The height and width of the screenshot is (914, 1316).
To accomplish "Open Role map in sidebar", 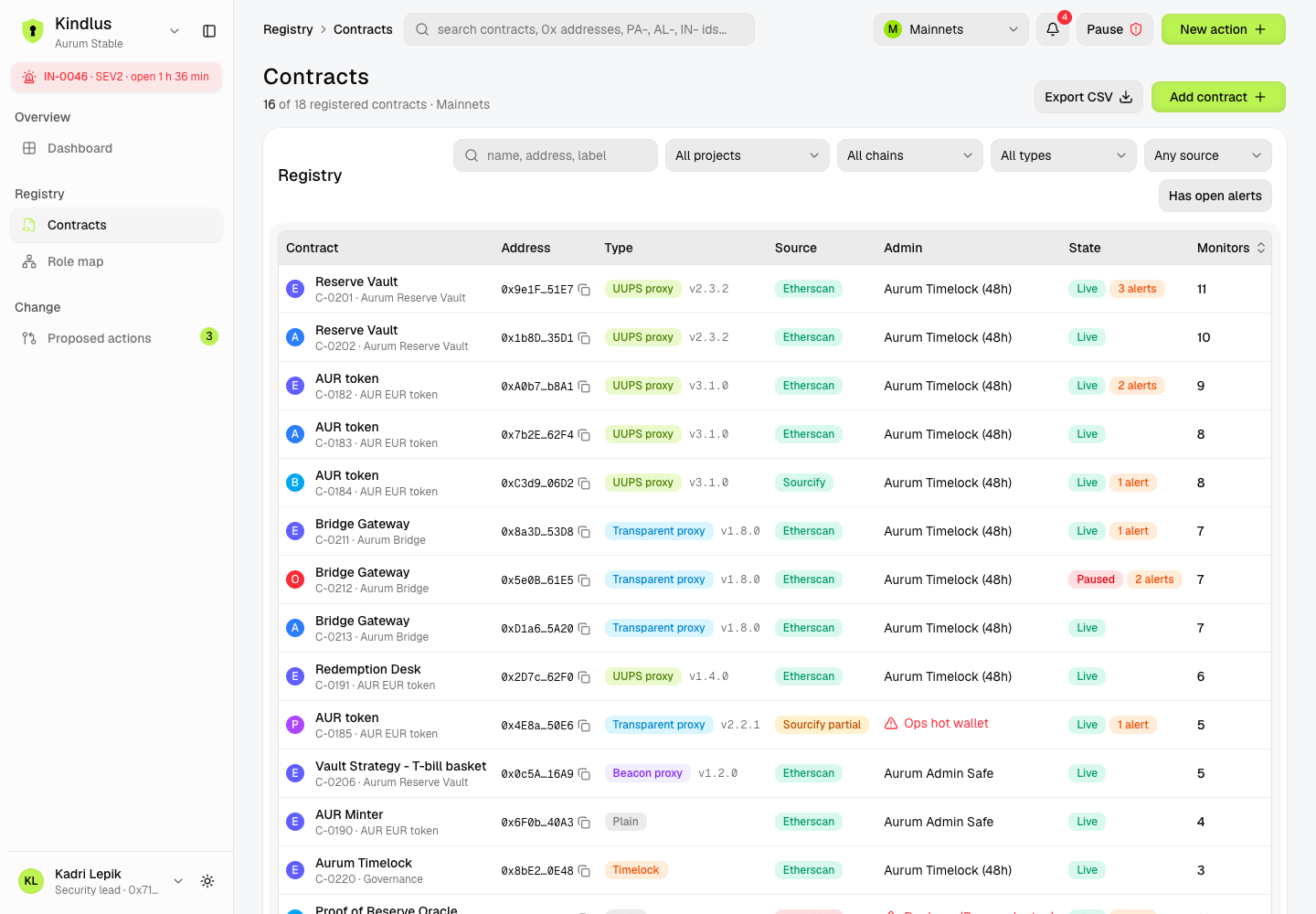I will coord(116,261).
